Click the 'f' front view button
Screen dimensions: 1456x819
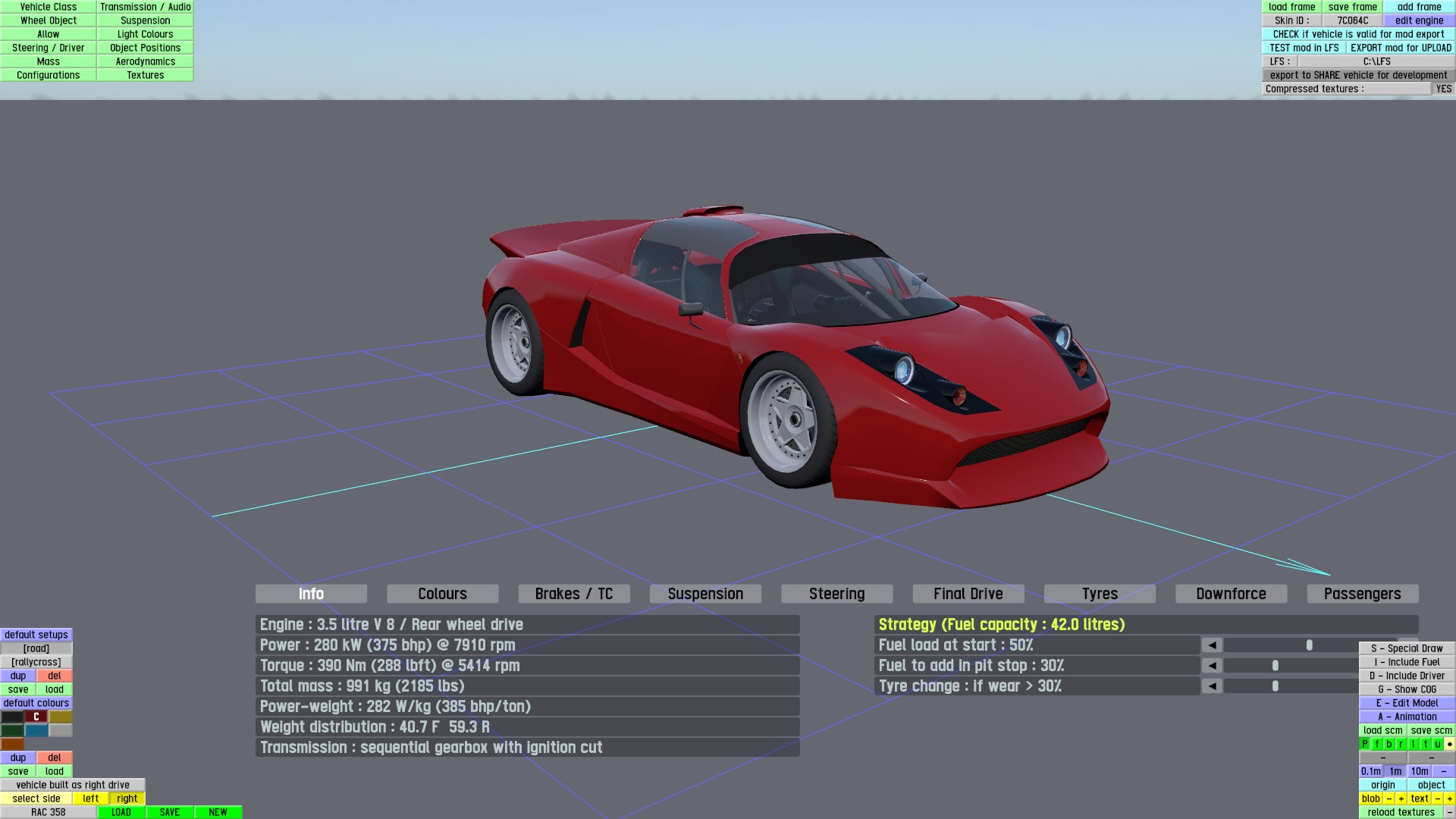click(x=1377, y=744)
